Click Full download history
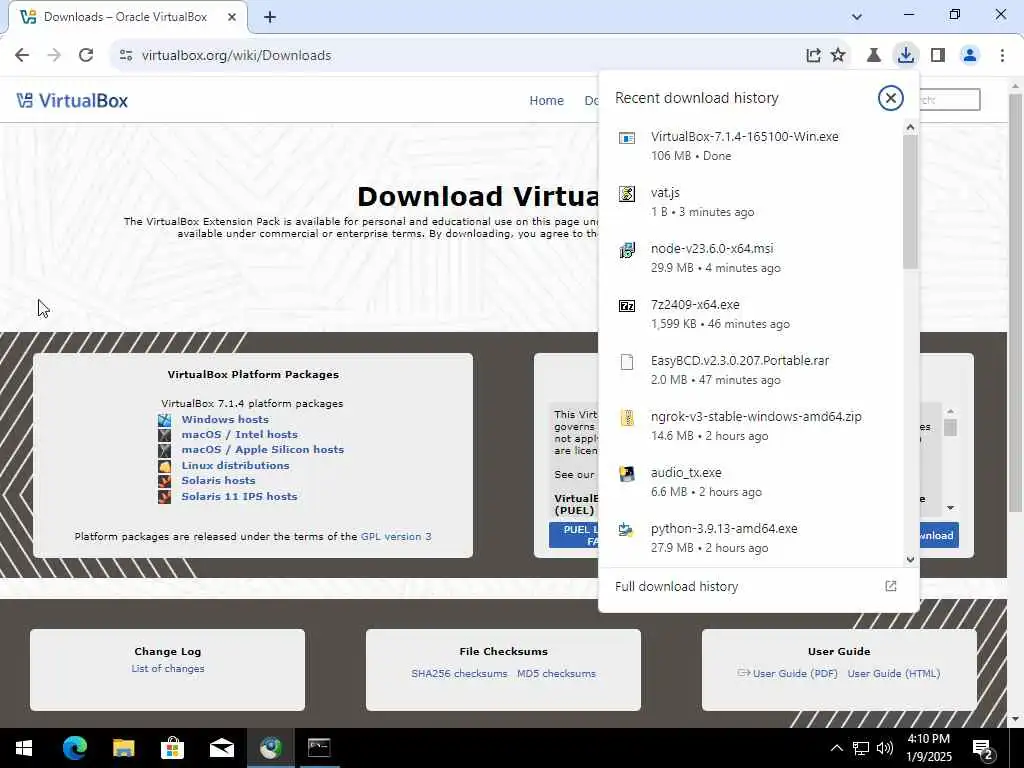The width and height of the screenshot is (1024, 768). 677,586
